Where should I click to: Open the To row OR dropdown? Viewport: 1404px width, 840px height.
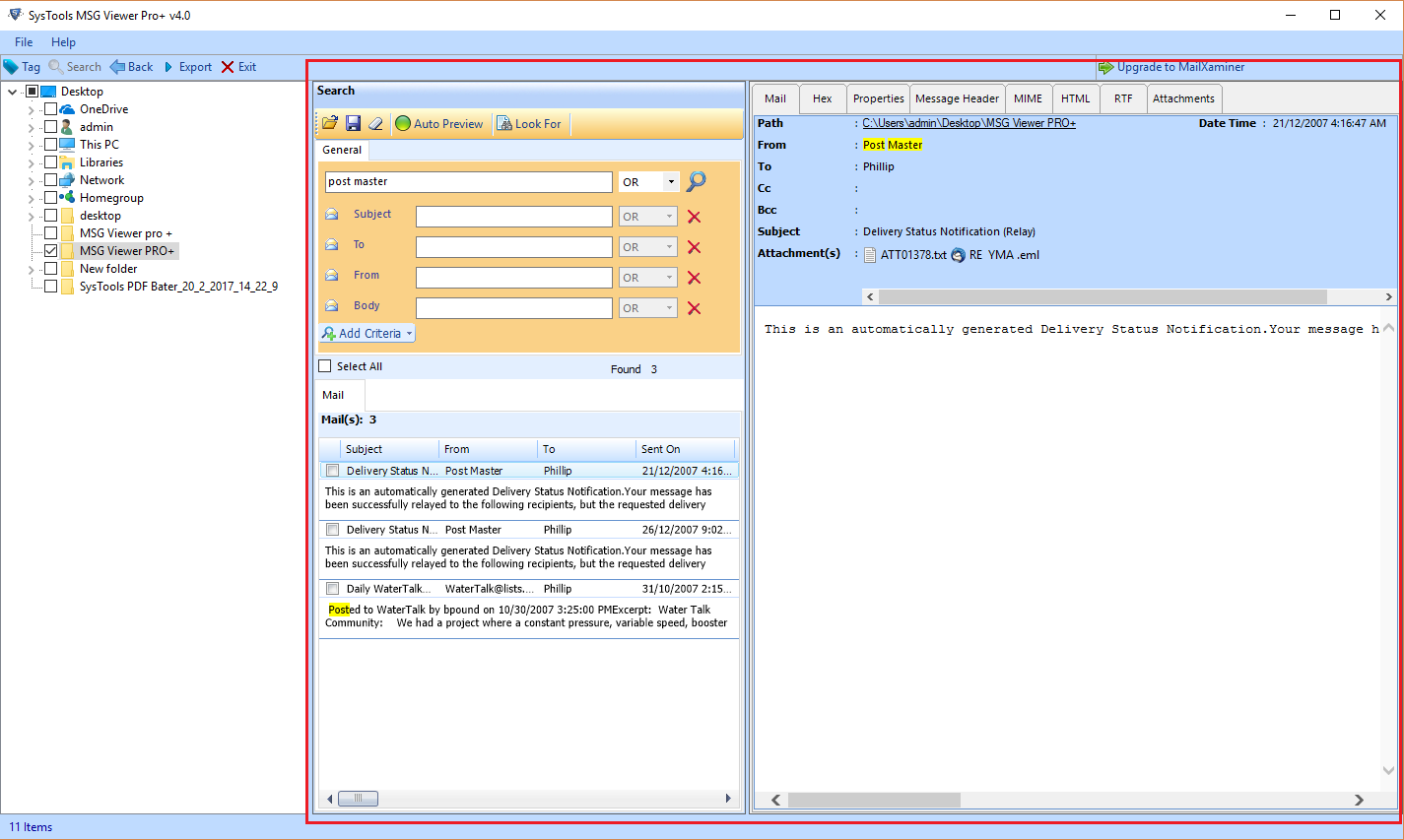click(670, 247)
